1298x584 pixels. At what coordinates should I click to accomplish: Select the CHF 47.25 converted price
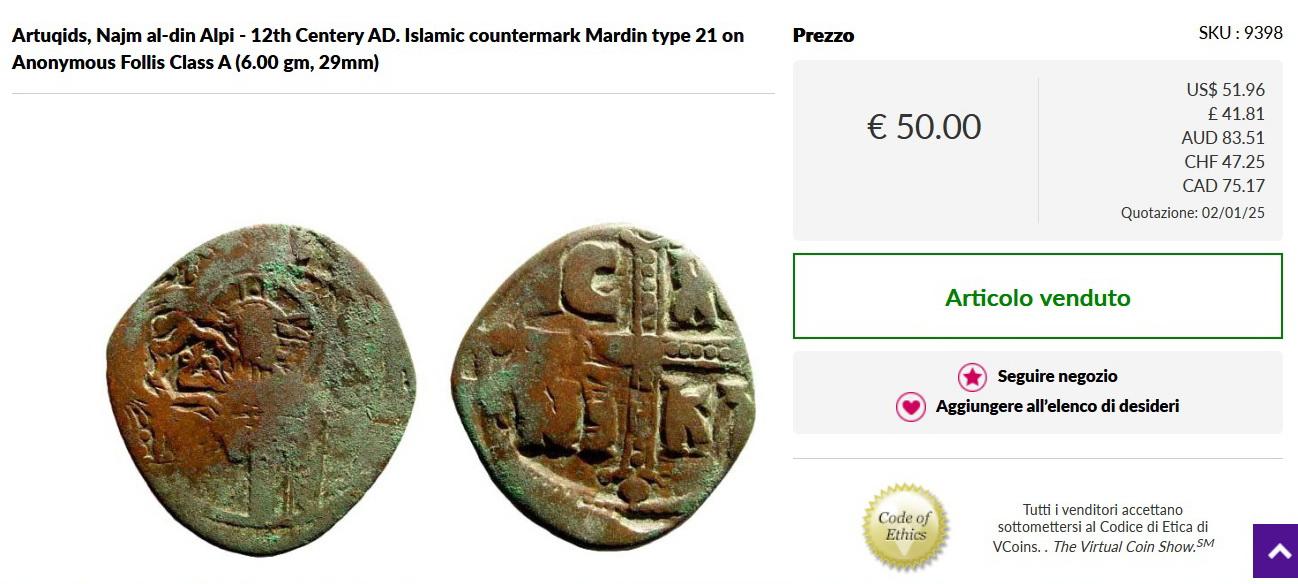coord(1225,162)
